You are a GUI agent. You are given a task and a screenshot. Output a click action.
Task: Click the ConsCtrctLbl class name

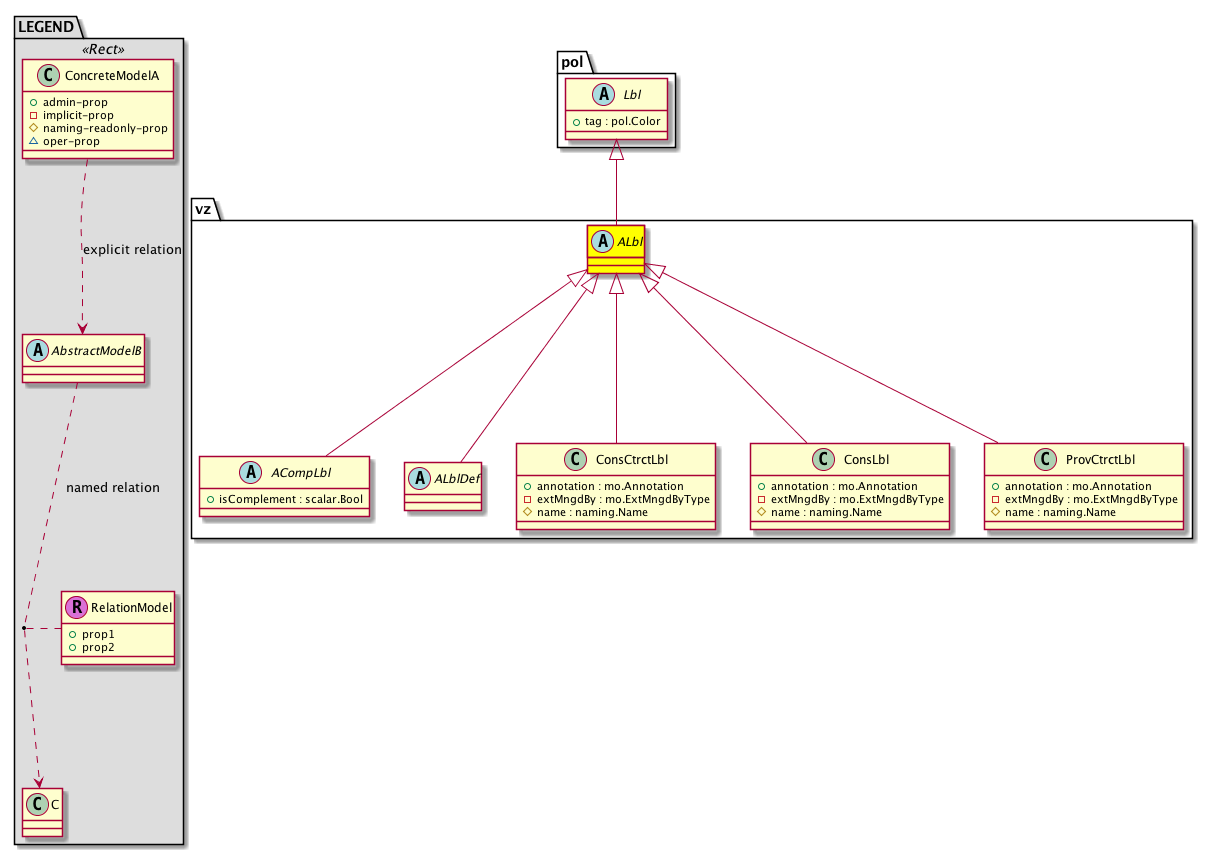[632, 460]
